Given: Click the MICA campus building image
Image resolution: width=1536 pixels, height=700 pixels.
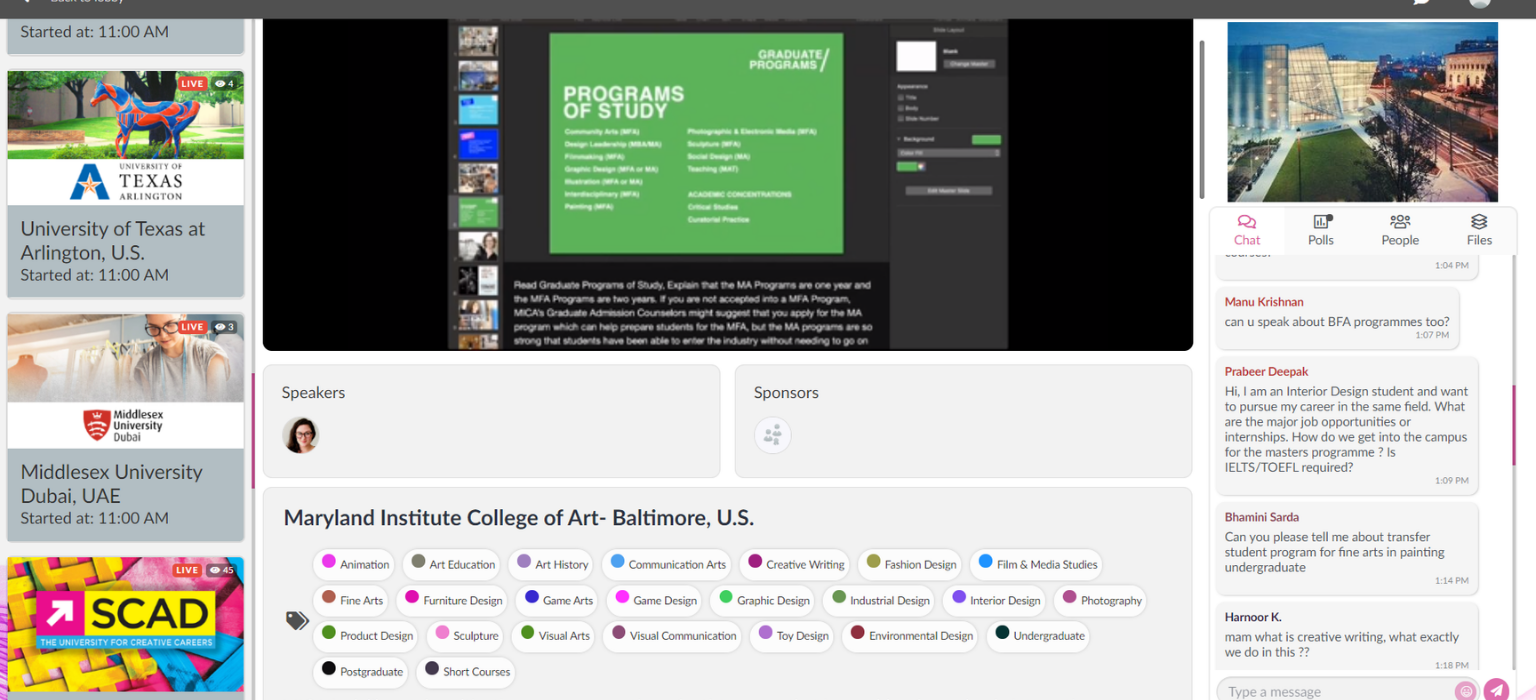Looking at the screenshot, I should 1362,112.
